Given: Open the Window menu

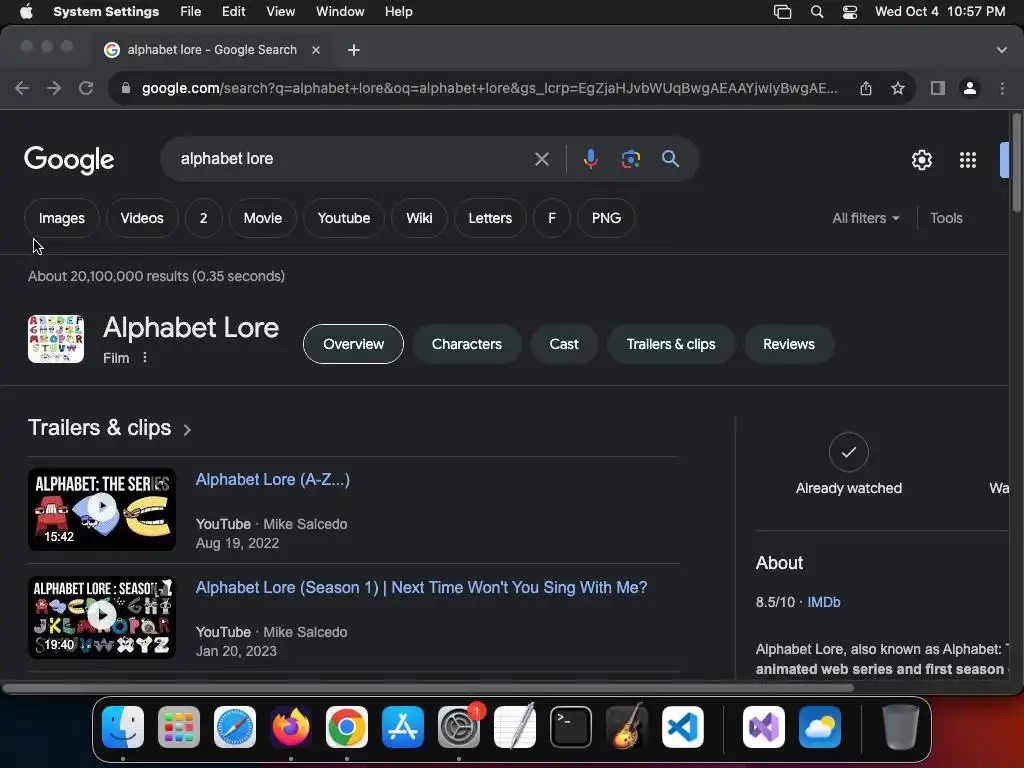Looking at the screenshot, I should tap(340, 12).
